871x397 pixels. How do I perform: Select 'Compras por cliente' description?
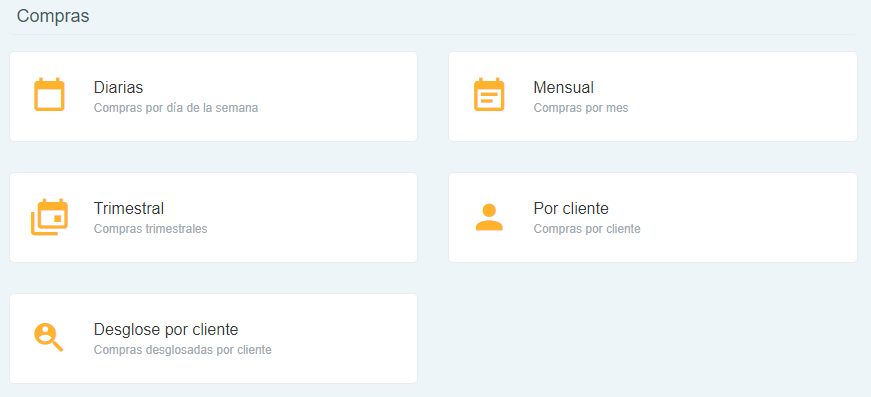click(587, 229)
